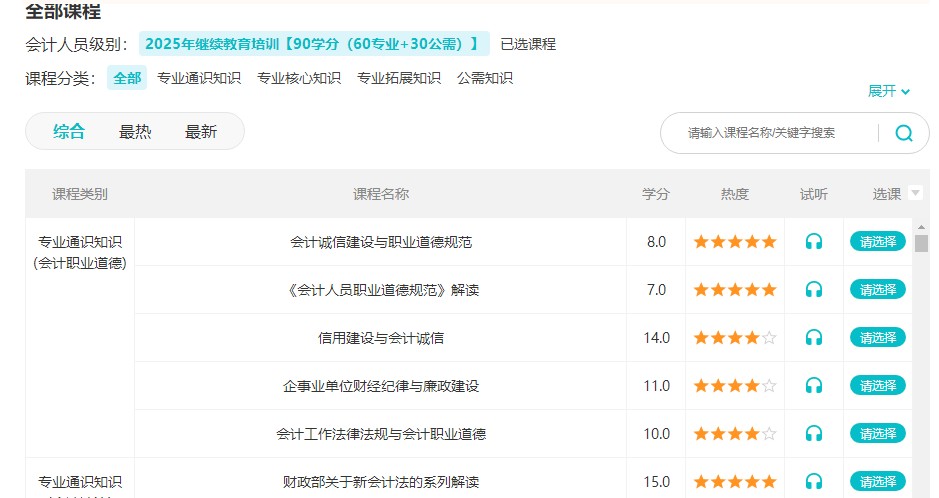The width and height of the screenshot is (939, 498).
Task: Click the credit value 8.0
Action: 656,242
